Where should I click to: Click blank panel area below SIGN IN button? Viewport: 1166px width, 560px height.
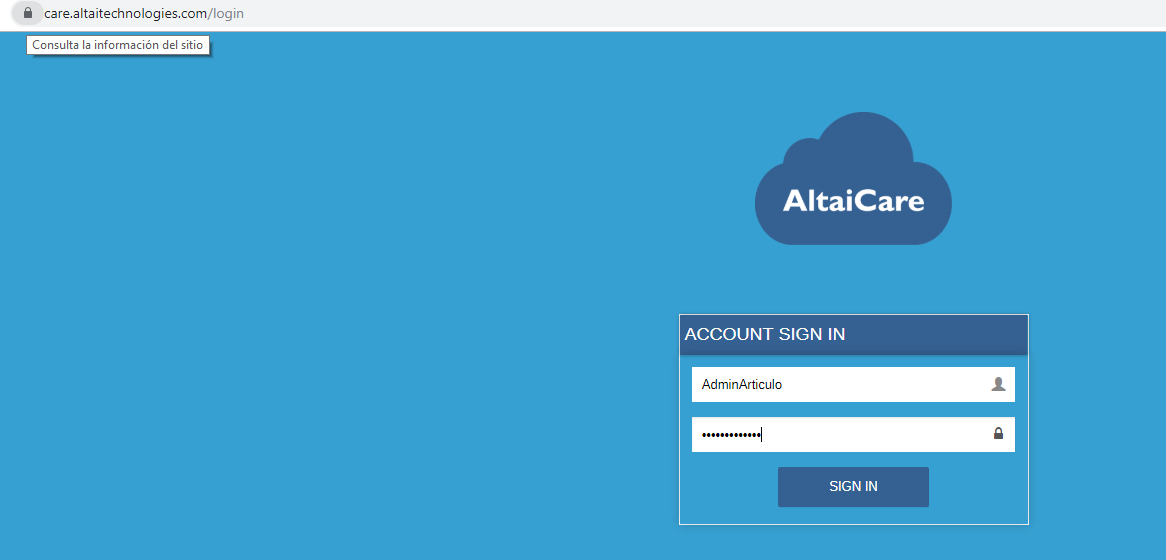click(x=853, y=516)
